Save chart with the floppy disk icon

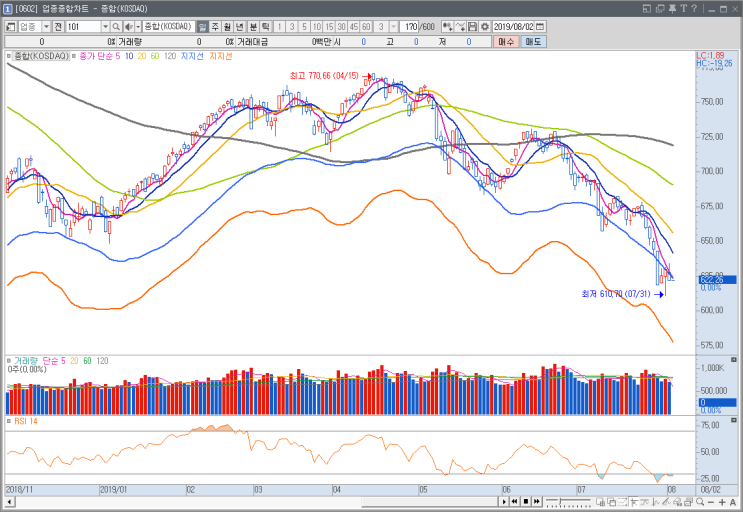(x=472, y=27)
